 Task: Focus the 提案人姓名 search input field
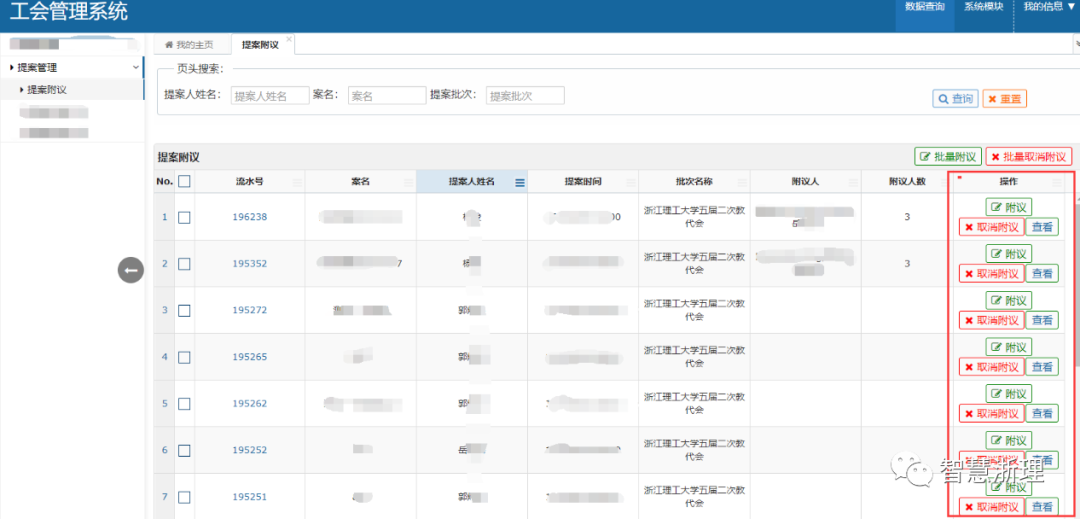point(270,96)
